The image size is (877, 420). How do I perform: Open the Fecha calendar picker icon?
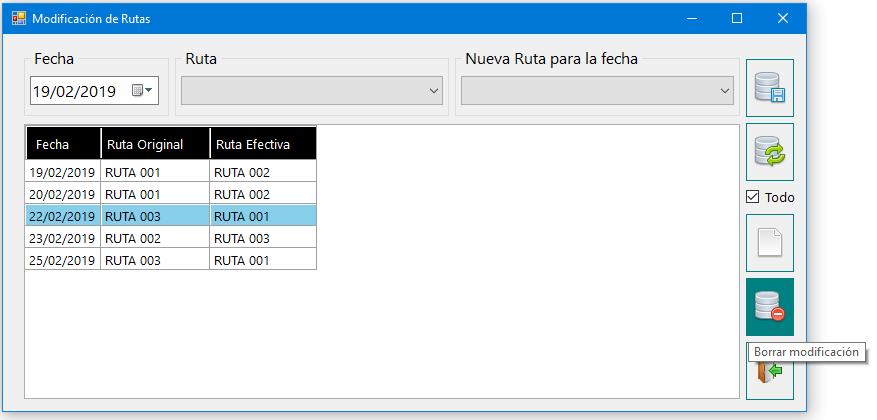142,91
